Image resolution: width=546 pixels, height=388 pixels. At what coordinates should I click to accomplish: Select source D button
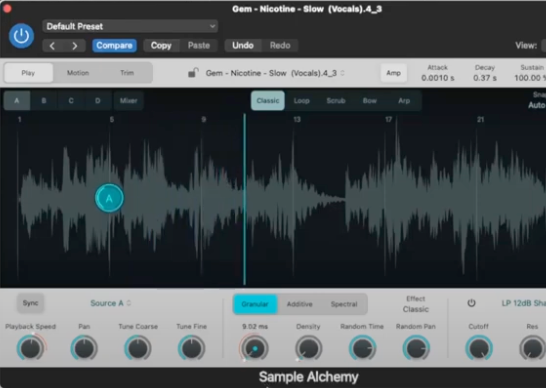tap(98, 101)
